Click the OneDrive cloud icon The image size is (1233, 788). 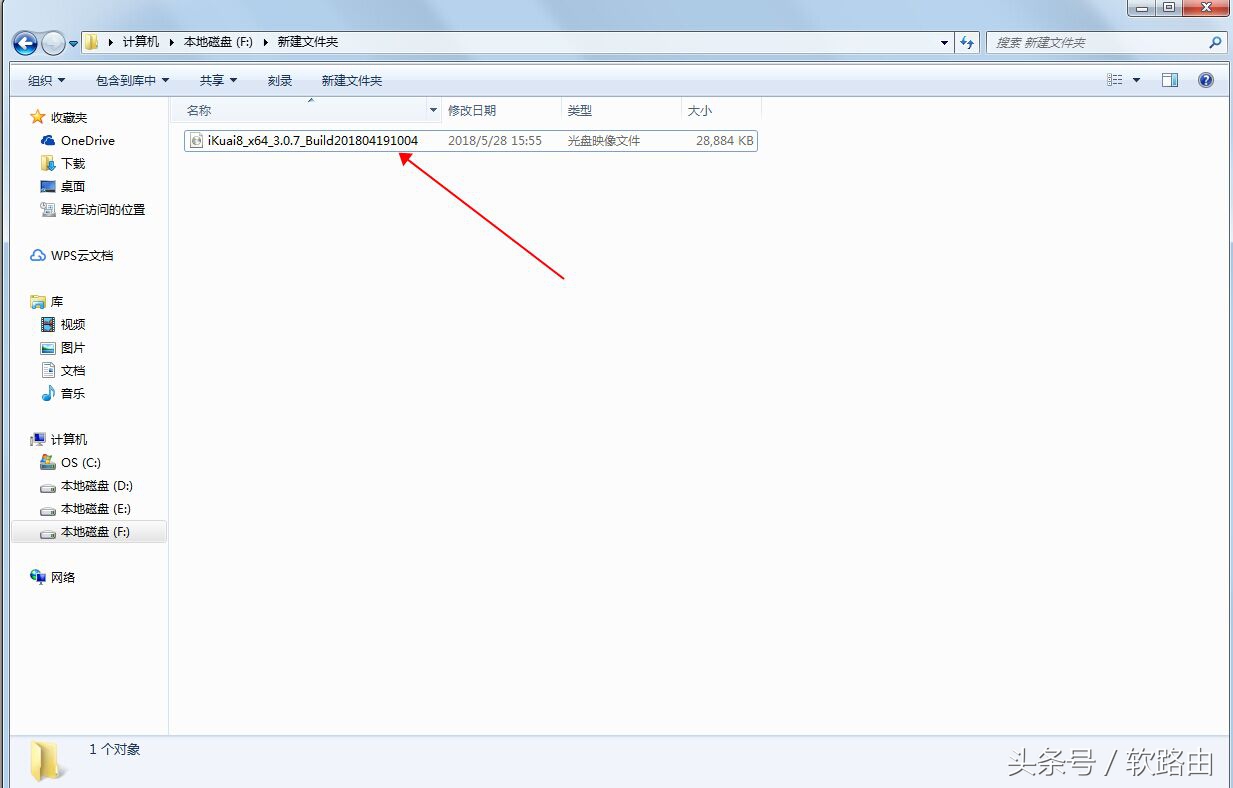click(x=48, y=141)
